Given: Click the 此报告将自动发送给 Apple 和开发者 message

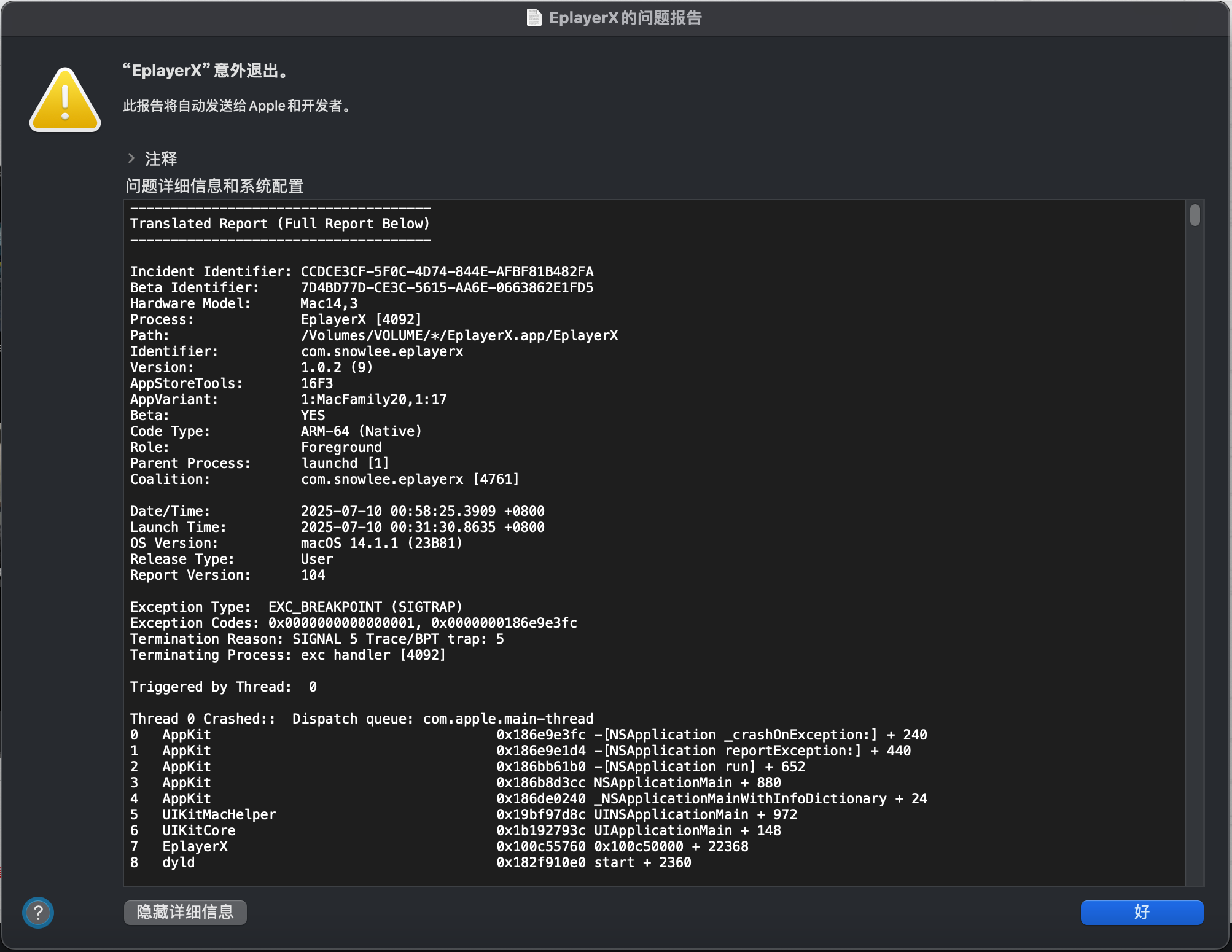Looking at the screenshot, I should pyautogui.click(x=237, y=106).
